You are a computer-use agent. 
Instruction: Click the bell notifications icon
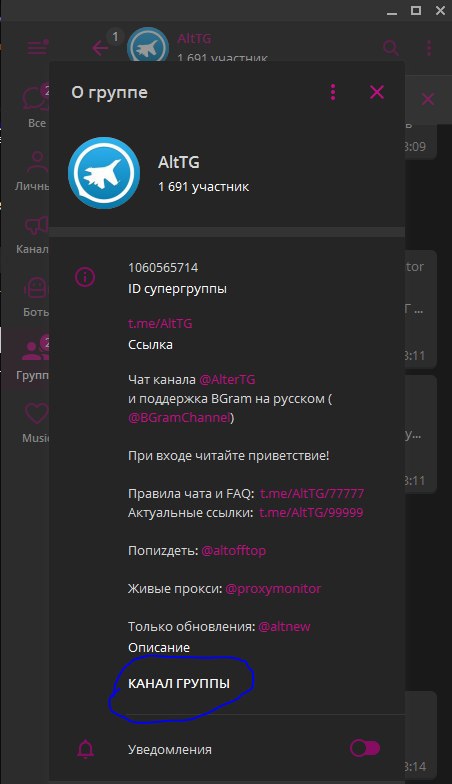click(86, 749)
